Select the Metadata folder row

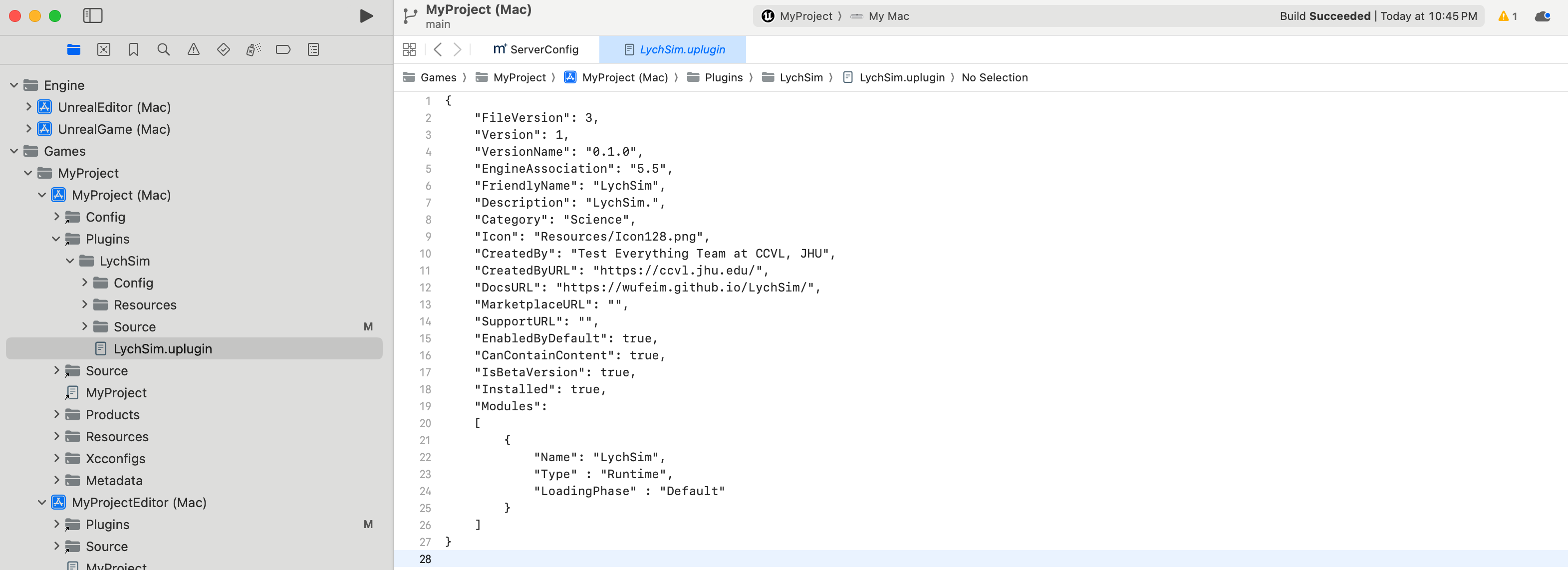pyautogui.click(x=194, y=481)
